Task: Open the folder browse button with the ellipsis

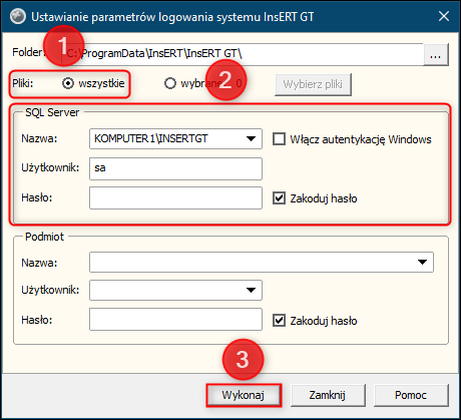Action: pyautogui.click(x=436, y=54)
